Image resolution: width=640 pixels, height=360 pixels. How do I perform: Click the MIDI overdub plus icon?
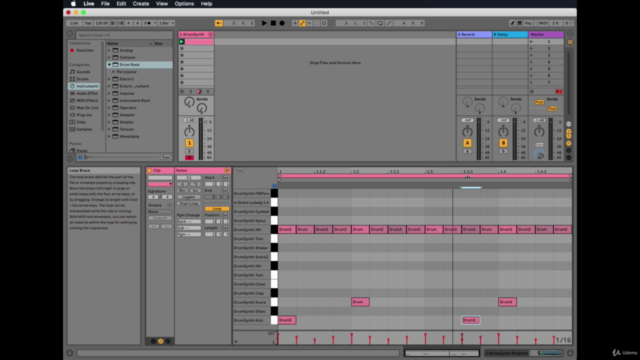coord(295,23)
